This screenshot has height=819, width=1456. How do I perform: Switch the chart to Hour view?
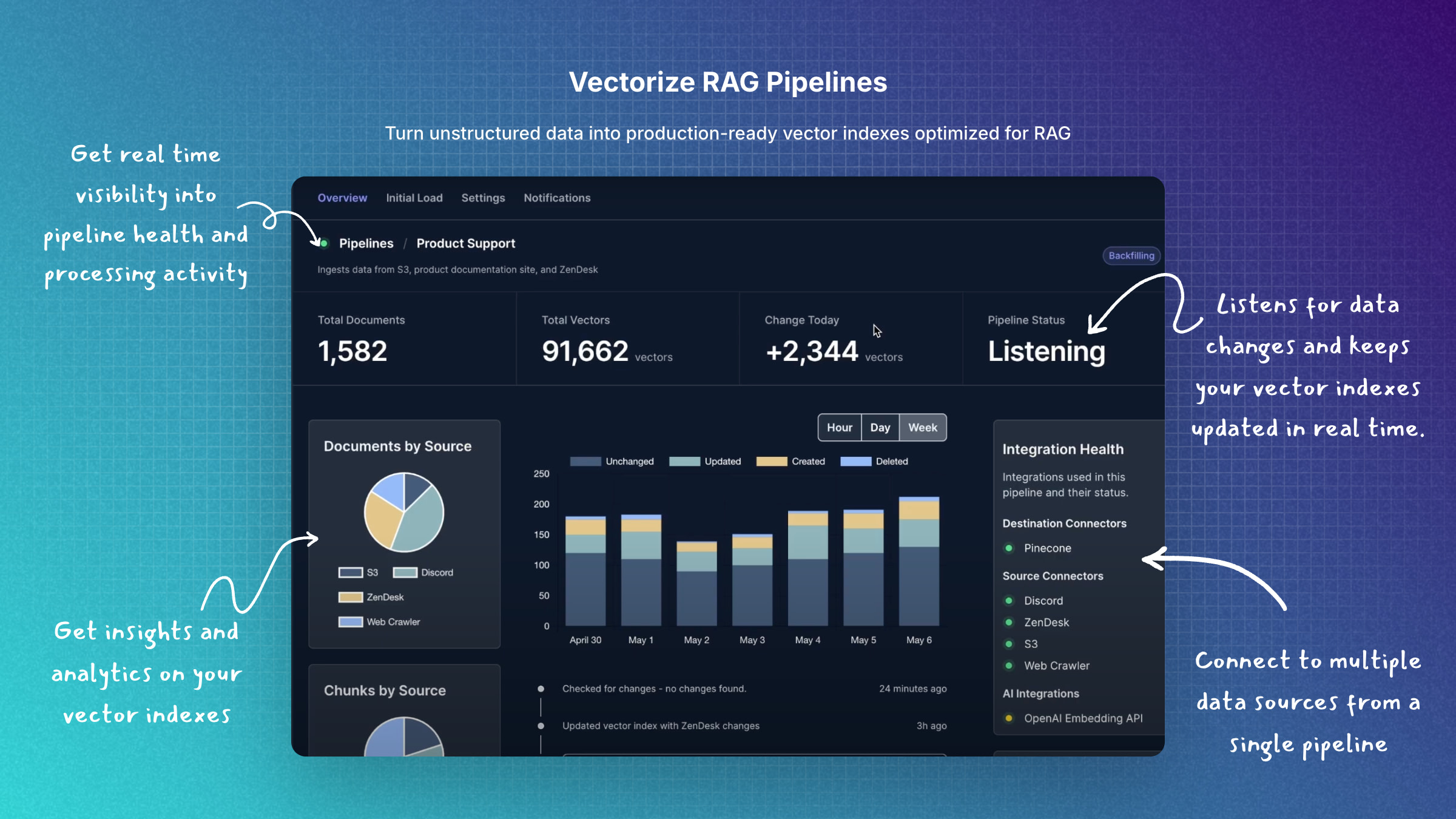pyautogui.click(x=840, y=427)
